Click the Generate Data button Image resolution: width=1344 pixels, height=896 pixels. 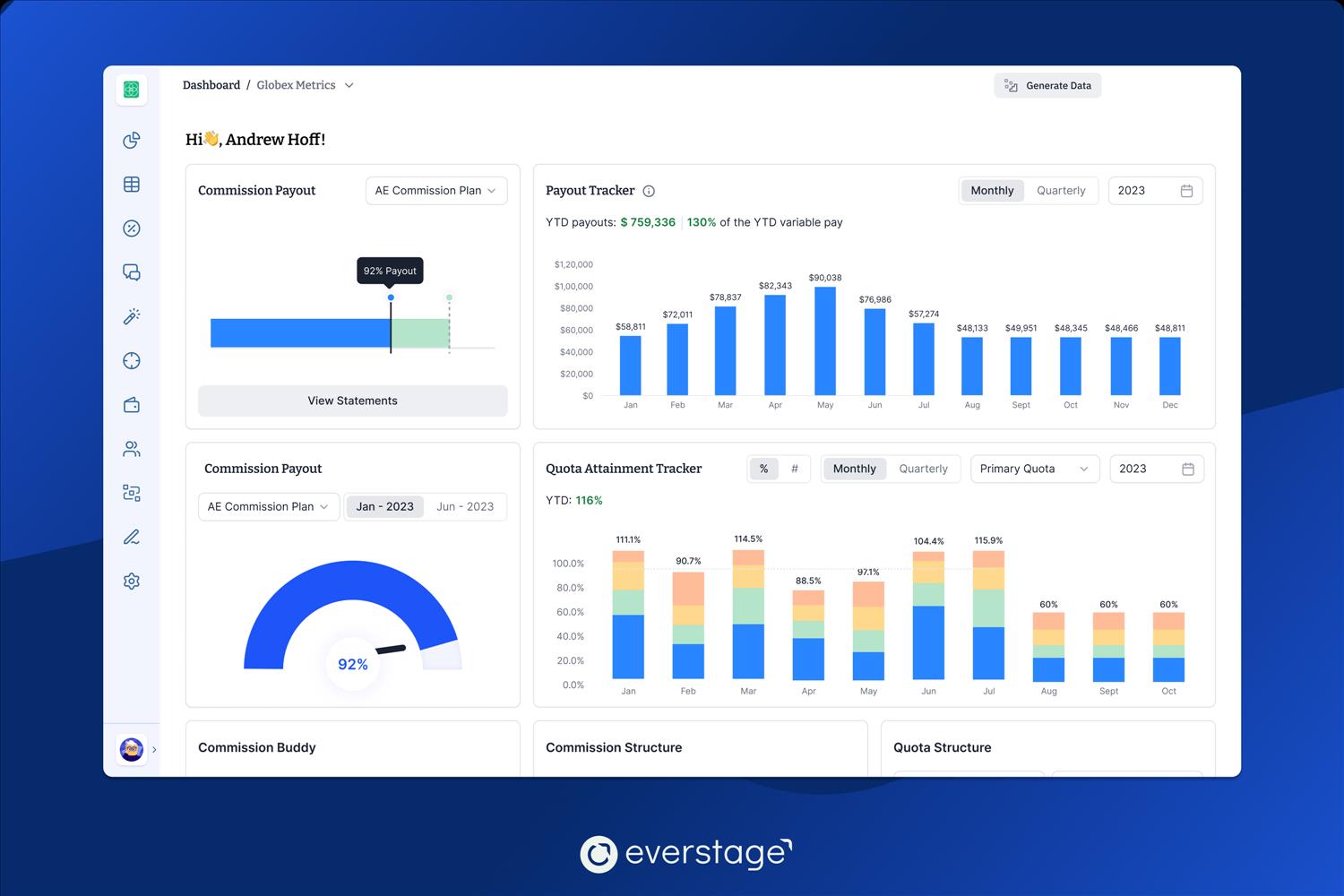[x=1047, y=86]
